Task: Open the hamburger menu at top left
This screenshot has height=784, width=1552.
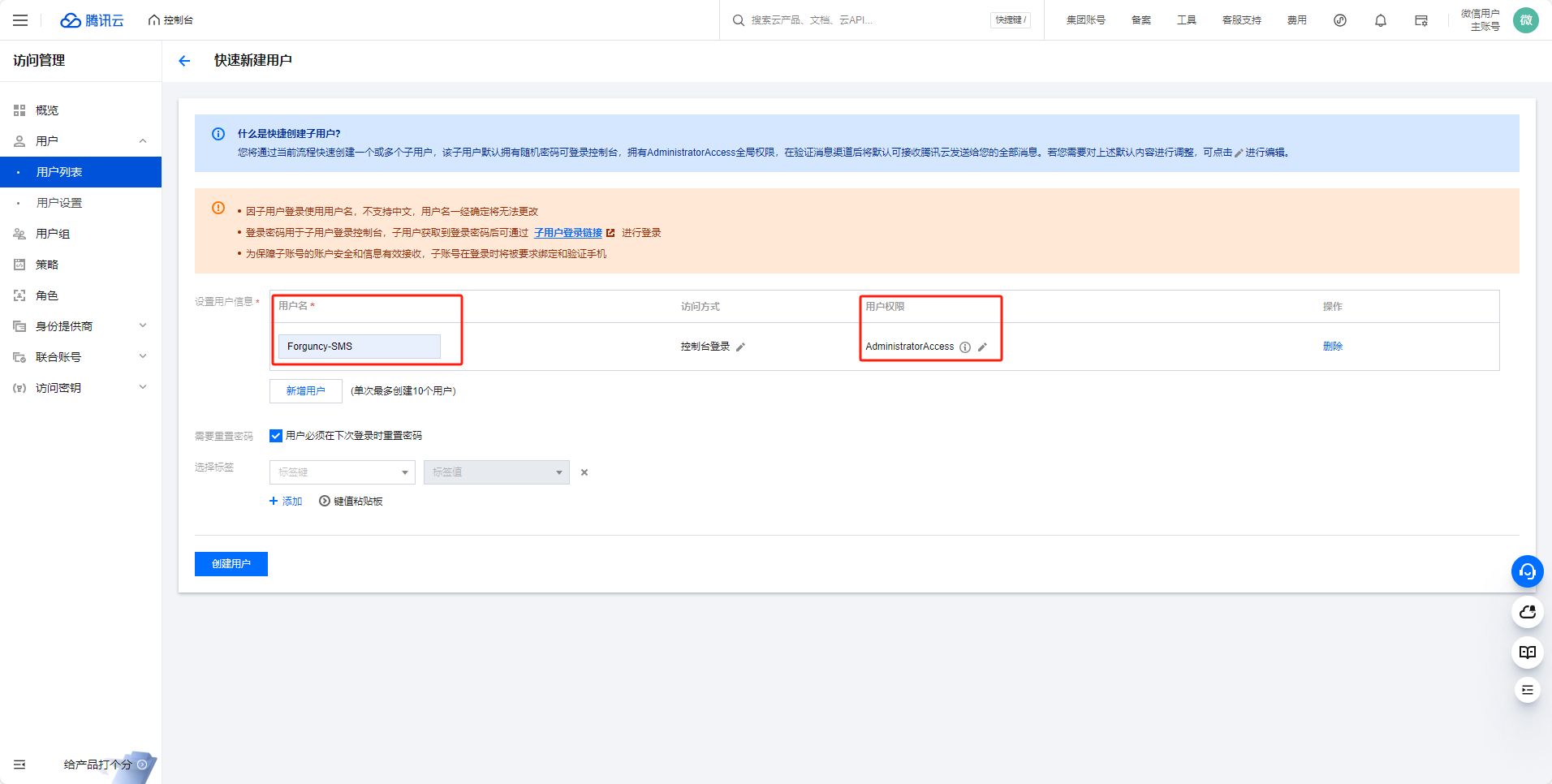Action: tap(20, 20)
